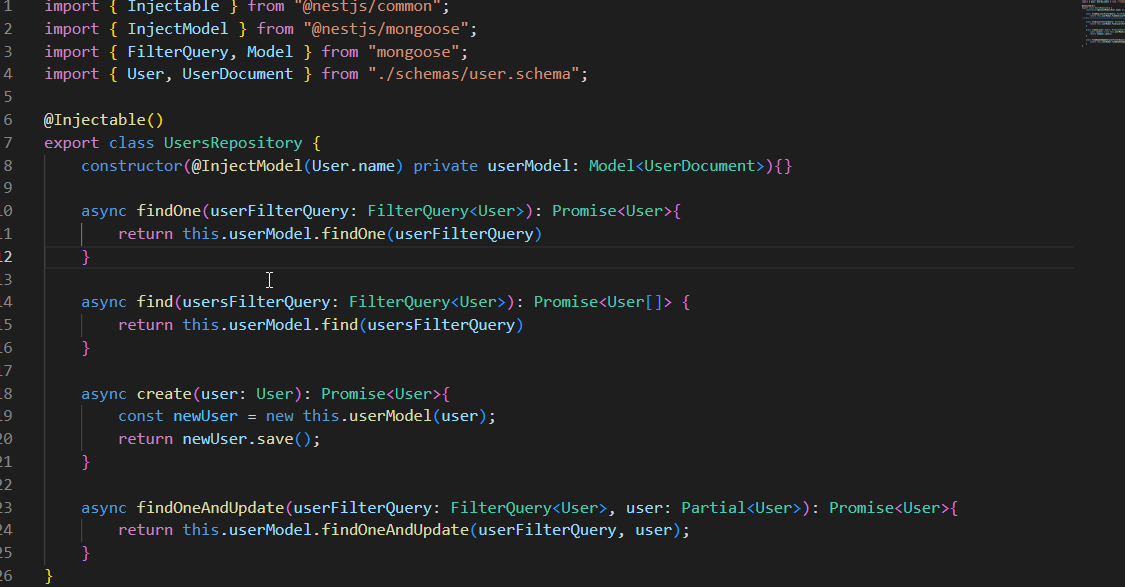Click the "mongoose" import string on line 3
The height and width of the screenshot is (587, 1125).
click(414, 52)
